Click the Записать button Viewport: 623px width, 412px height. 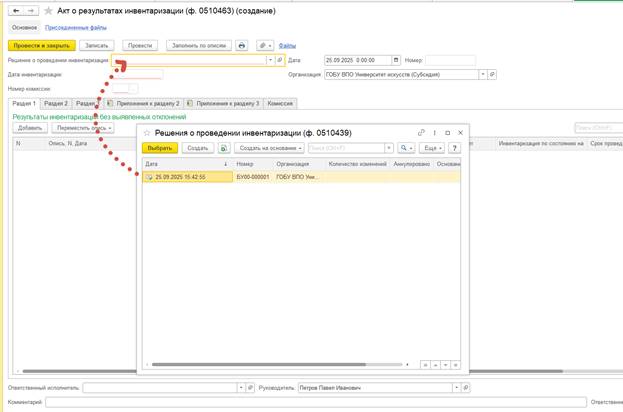(97, 46)
